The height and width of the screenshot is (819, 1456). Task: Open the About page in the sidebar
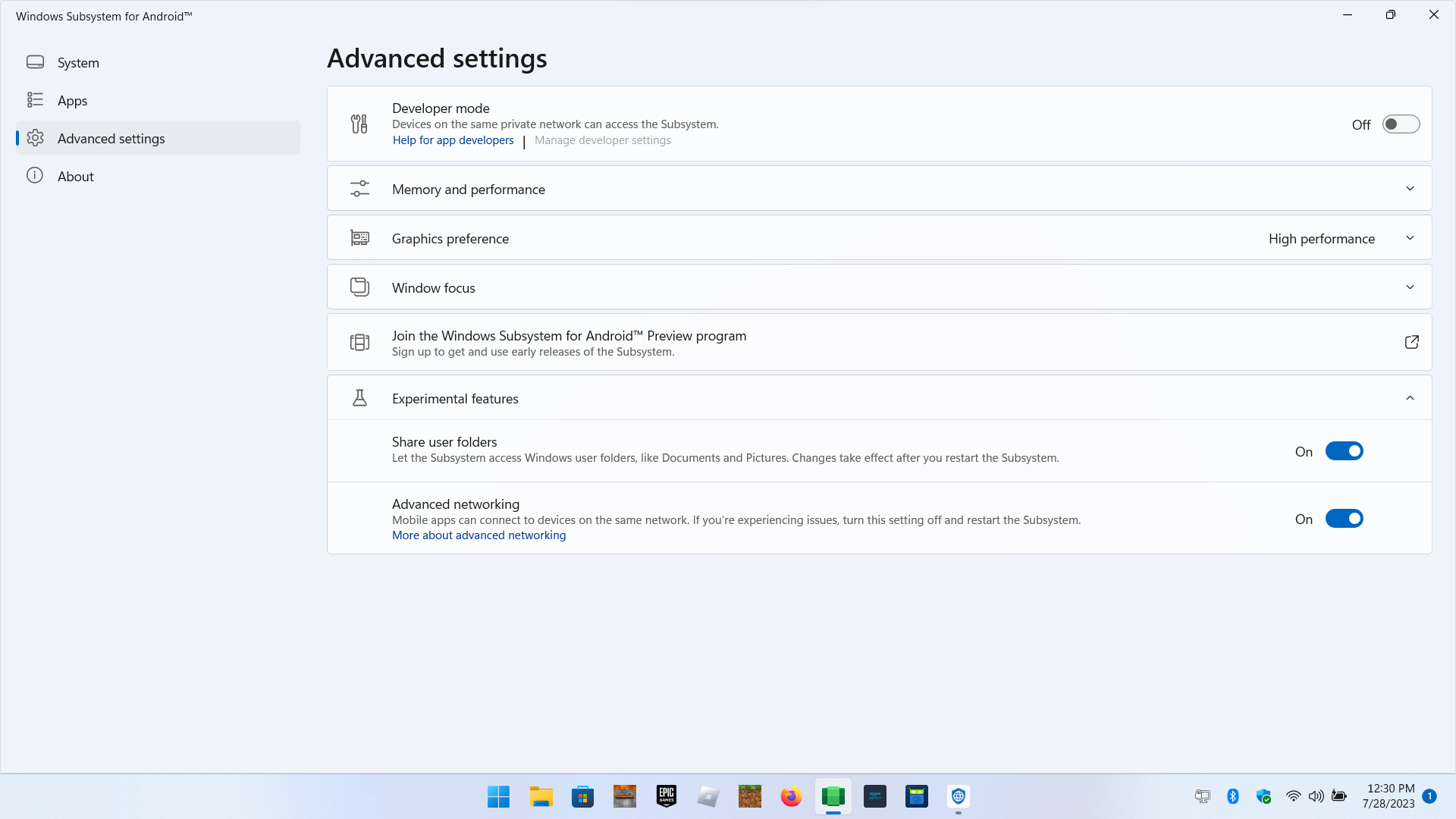coord(158,176)
